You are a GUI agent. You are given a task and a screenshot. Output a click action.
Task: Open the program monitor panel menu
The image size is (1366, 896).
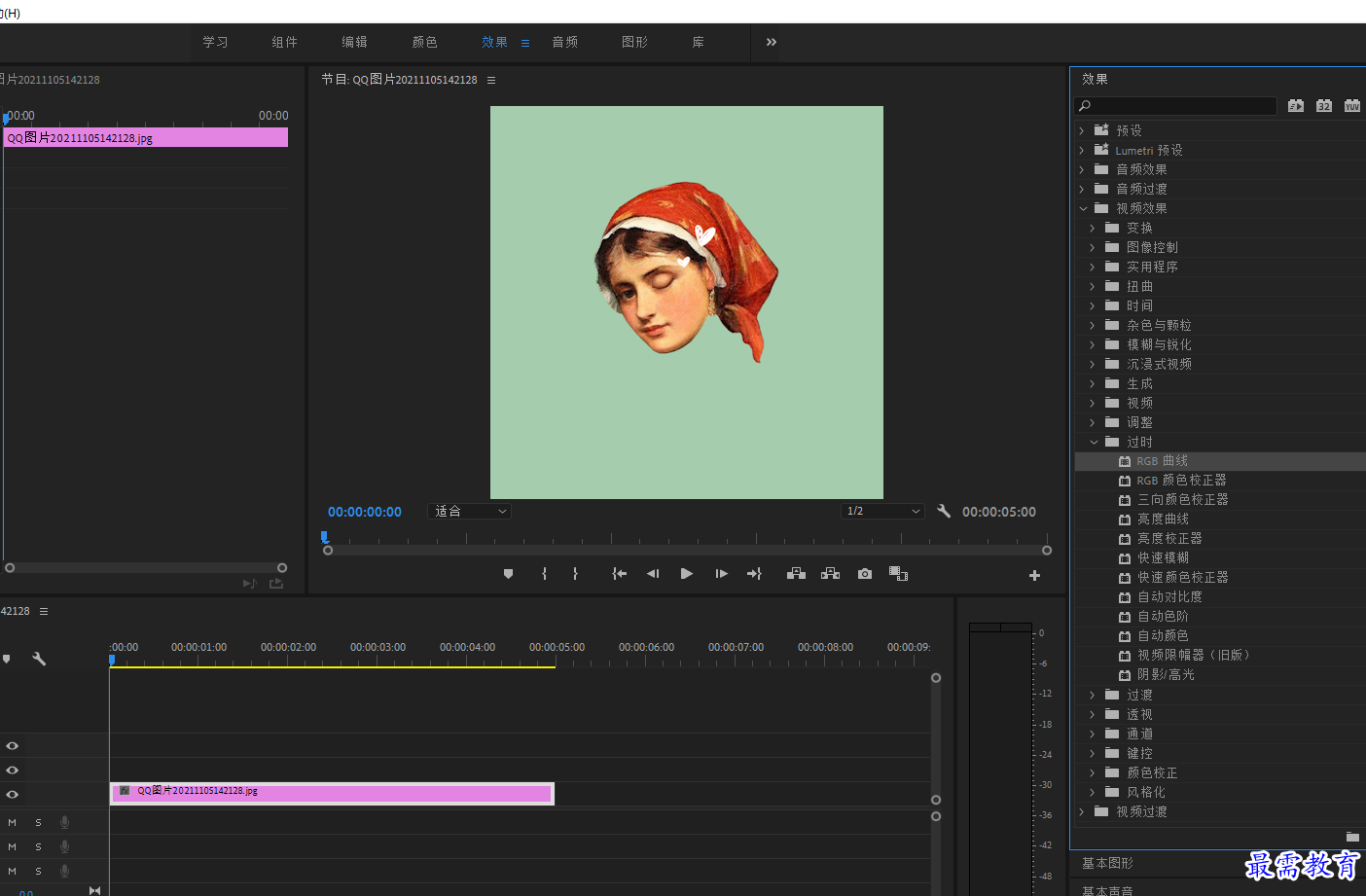click(491, 80)
